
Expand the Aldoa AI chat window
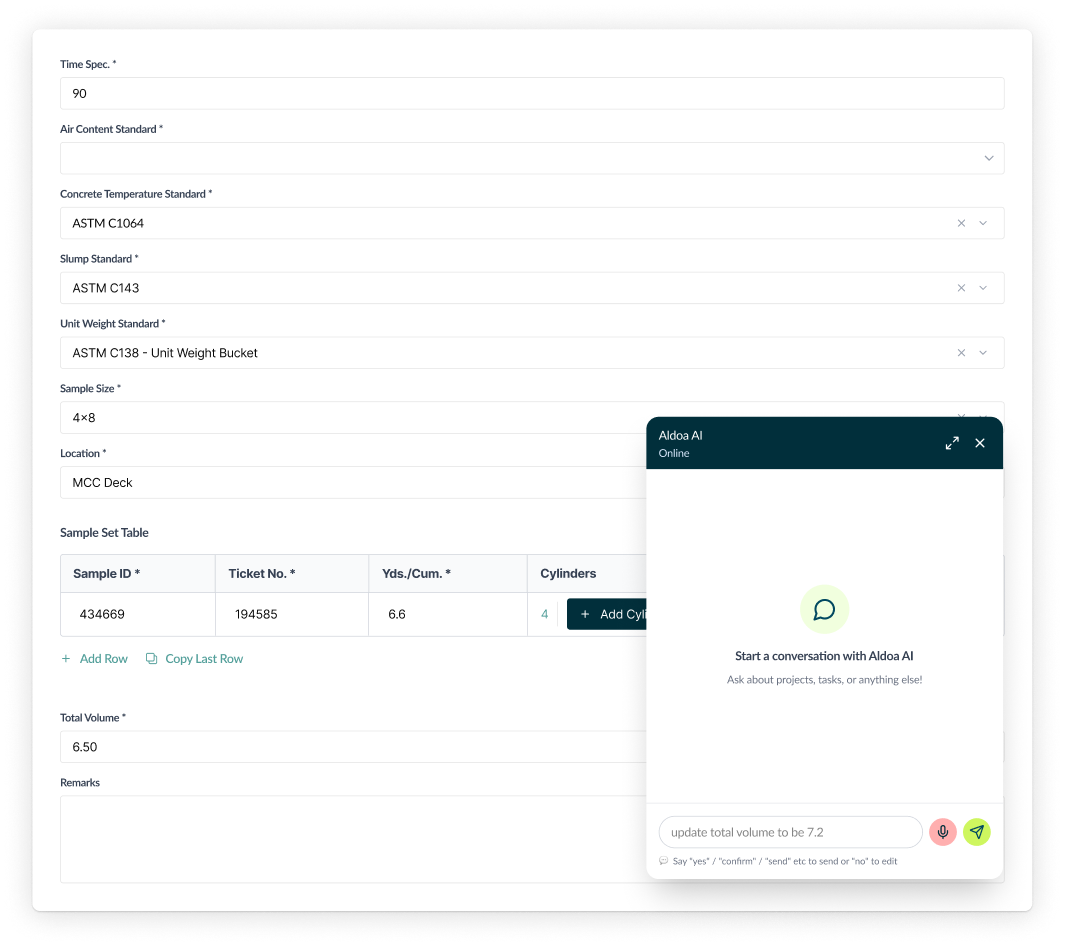(951, 442)
